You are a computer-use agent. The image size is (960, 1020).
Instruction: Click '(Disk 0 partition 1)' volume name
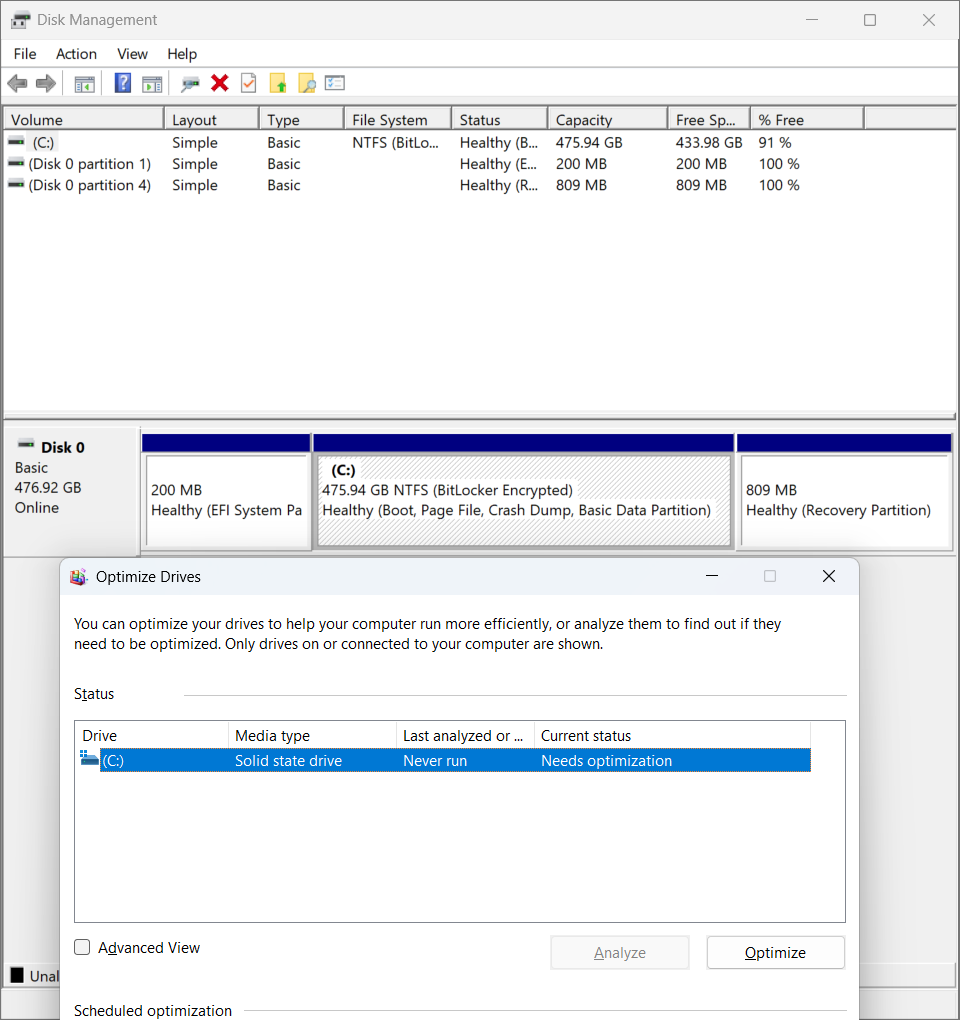[90, 164]
